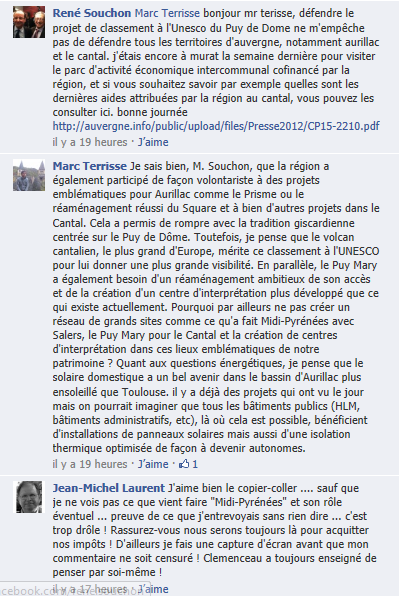The image size is (401, 596).
Task: Like René Souchon's comment with J'aime
Action: [x=153, y=142]
